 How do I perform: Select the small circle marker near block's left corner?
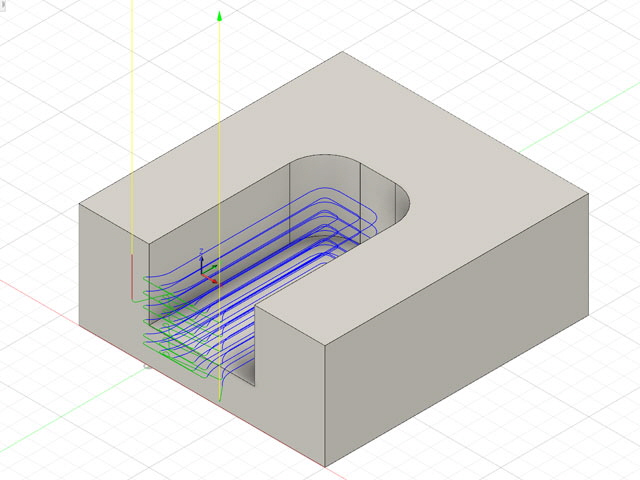[147, 366]
